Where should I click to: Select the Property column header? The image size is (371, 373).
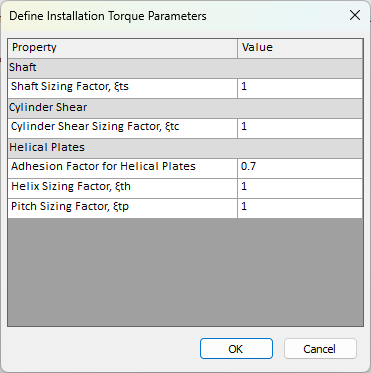click(x=123, y=48)
